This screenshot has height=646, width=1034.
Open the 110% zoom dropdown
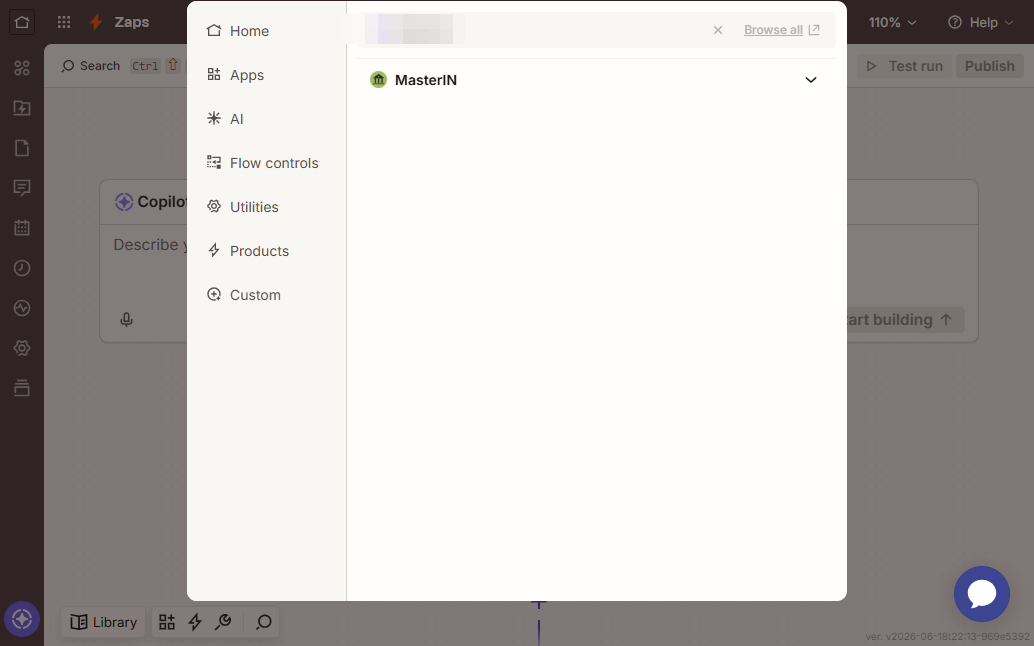point(892,22)
